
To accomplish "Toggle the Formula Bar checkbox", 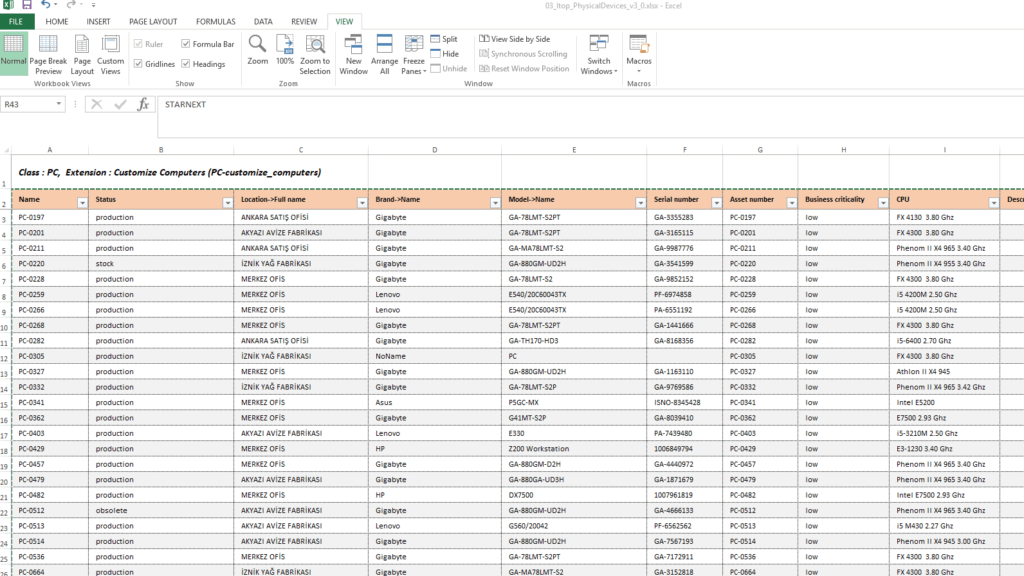I will click(x=186, y=44).
